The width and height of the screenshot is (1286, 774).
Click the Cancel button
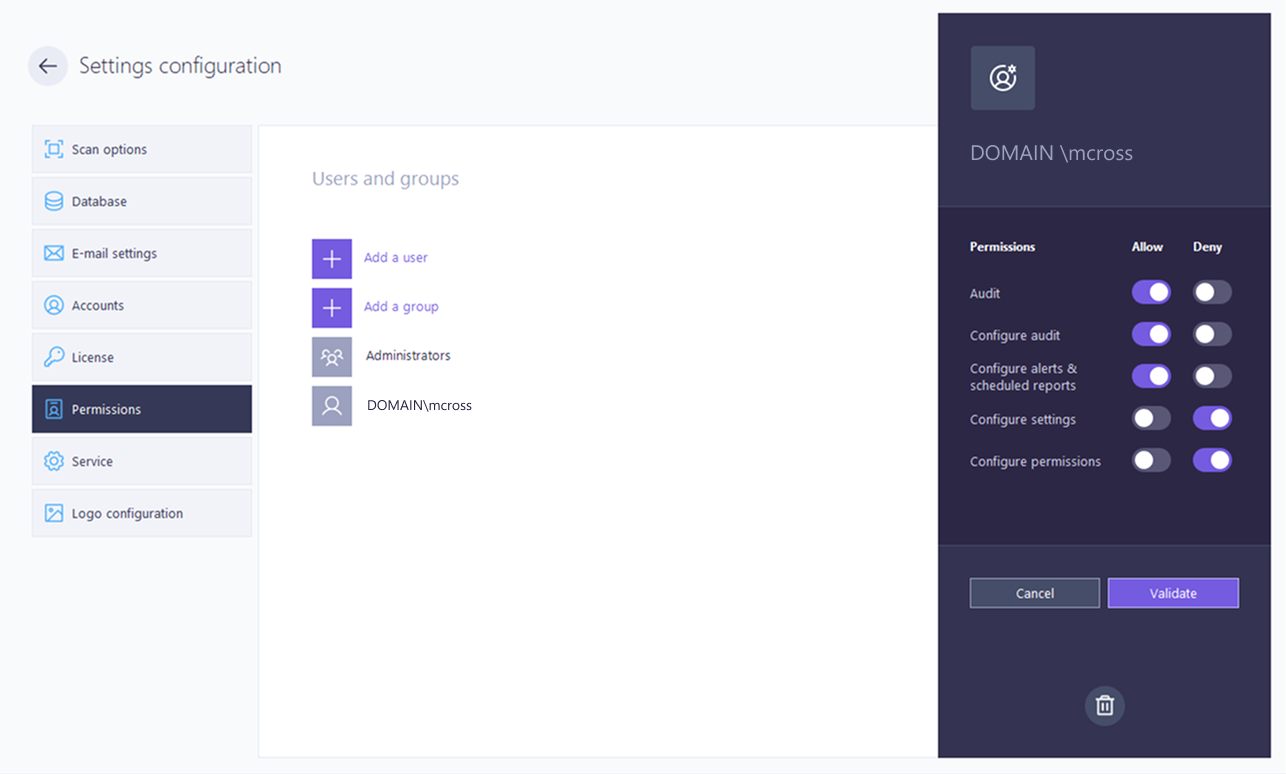point(1035,593)
